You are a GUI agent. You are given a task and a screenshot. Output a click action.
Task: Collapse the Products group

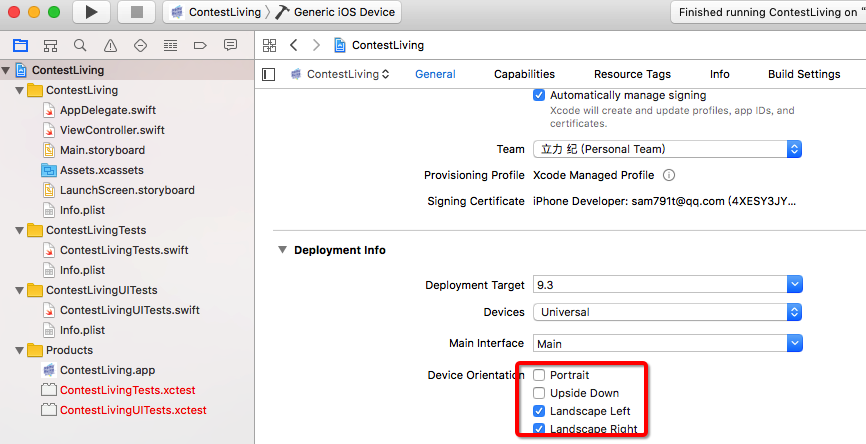(20, 350)
